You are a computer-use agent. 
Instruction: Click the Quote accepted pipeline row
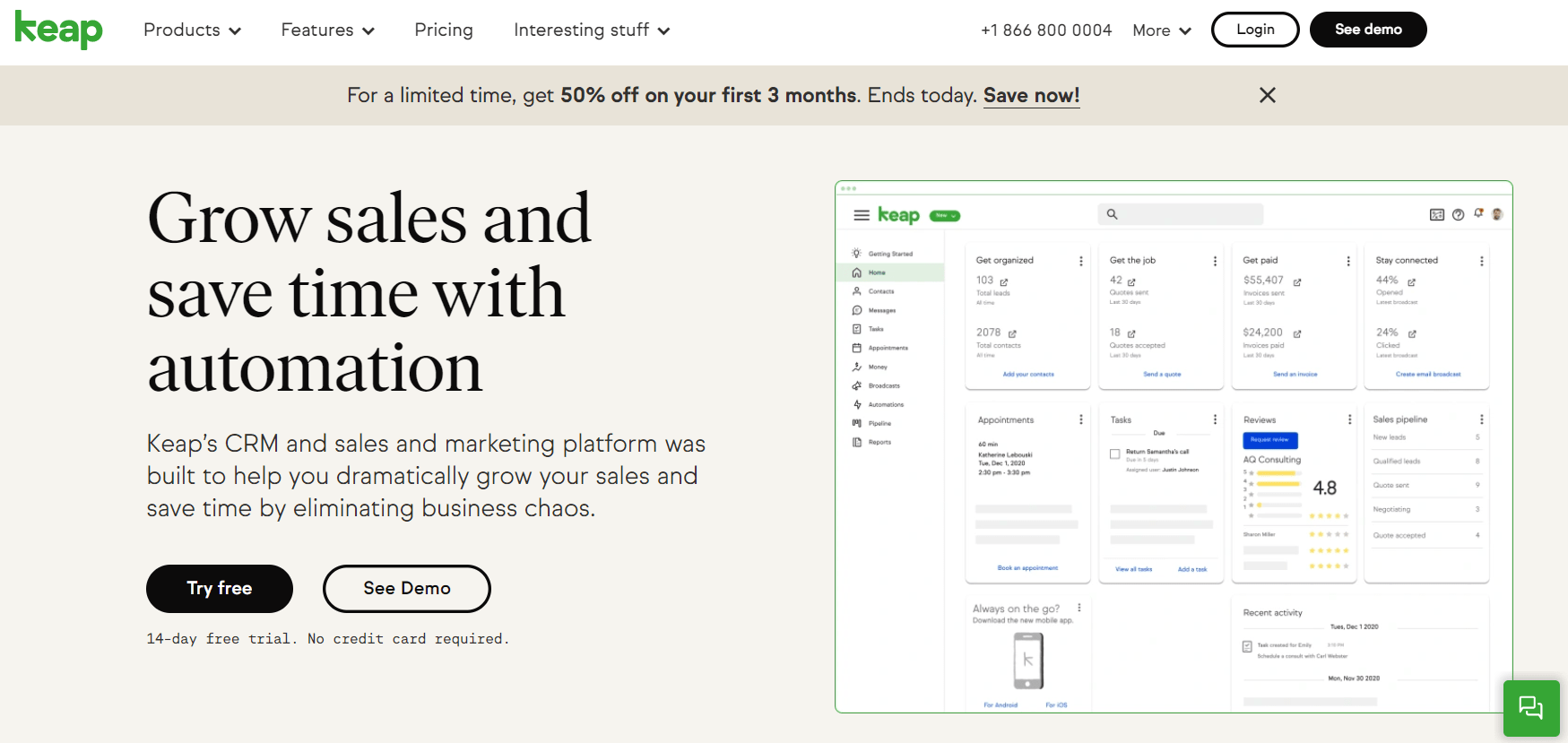tap(1426, 536)
